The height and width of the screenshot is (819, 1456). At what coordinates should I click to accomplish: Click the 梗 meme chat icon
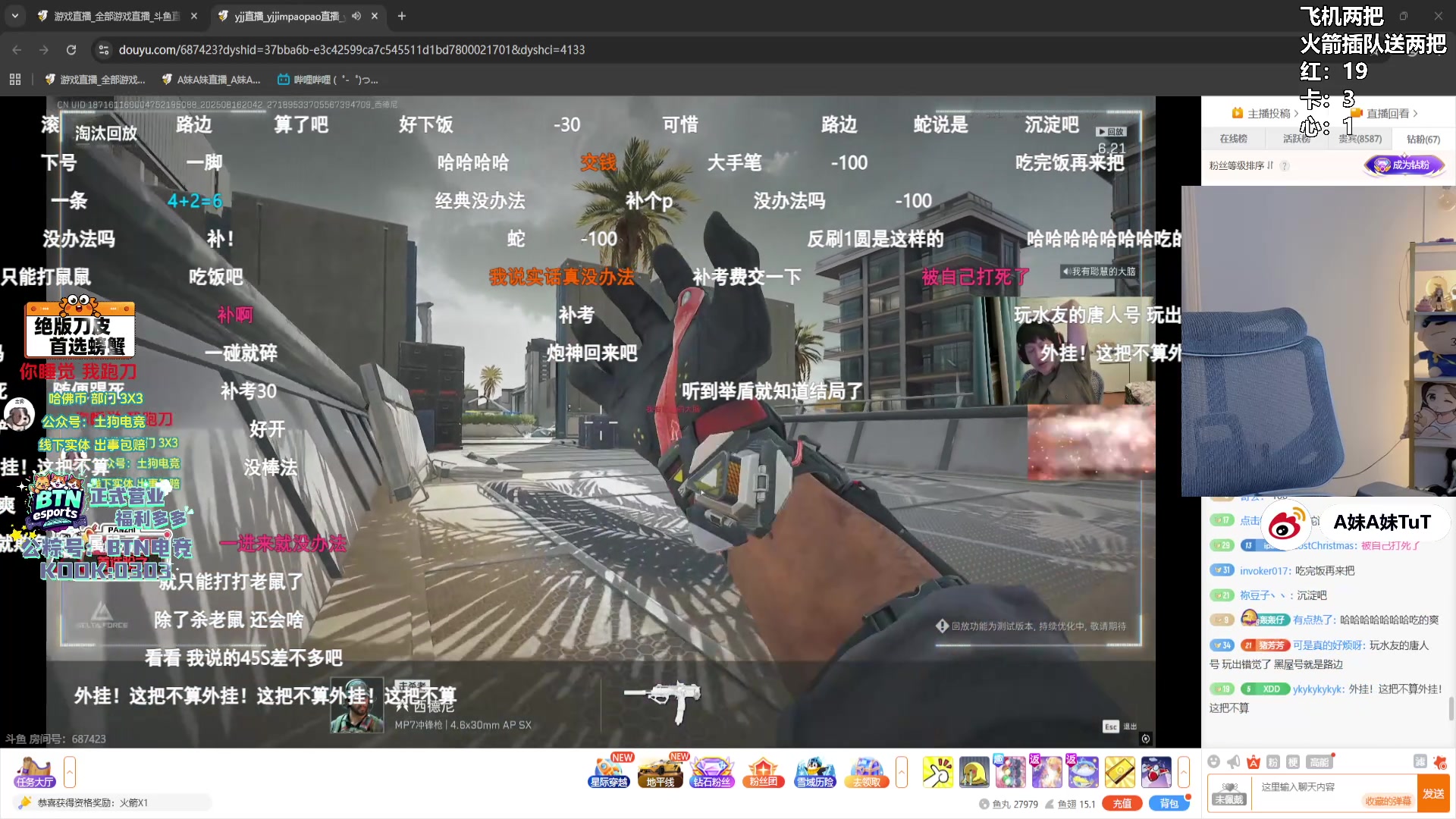pos(1293,762)
